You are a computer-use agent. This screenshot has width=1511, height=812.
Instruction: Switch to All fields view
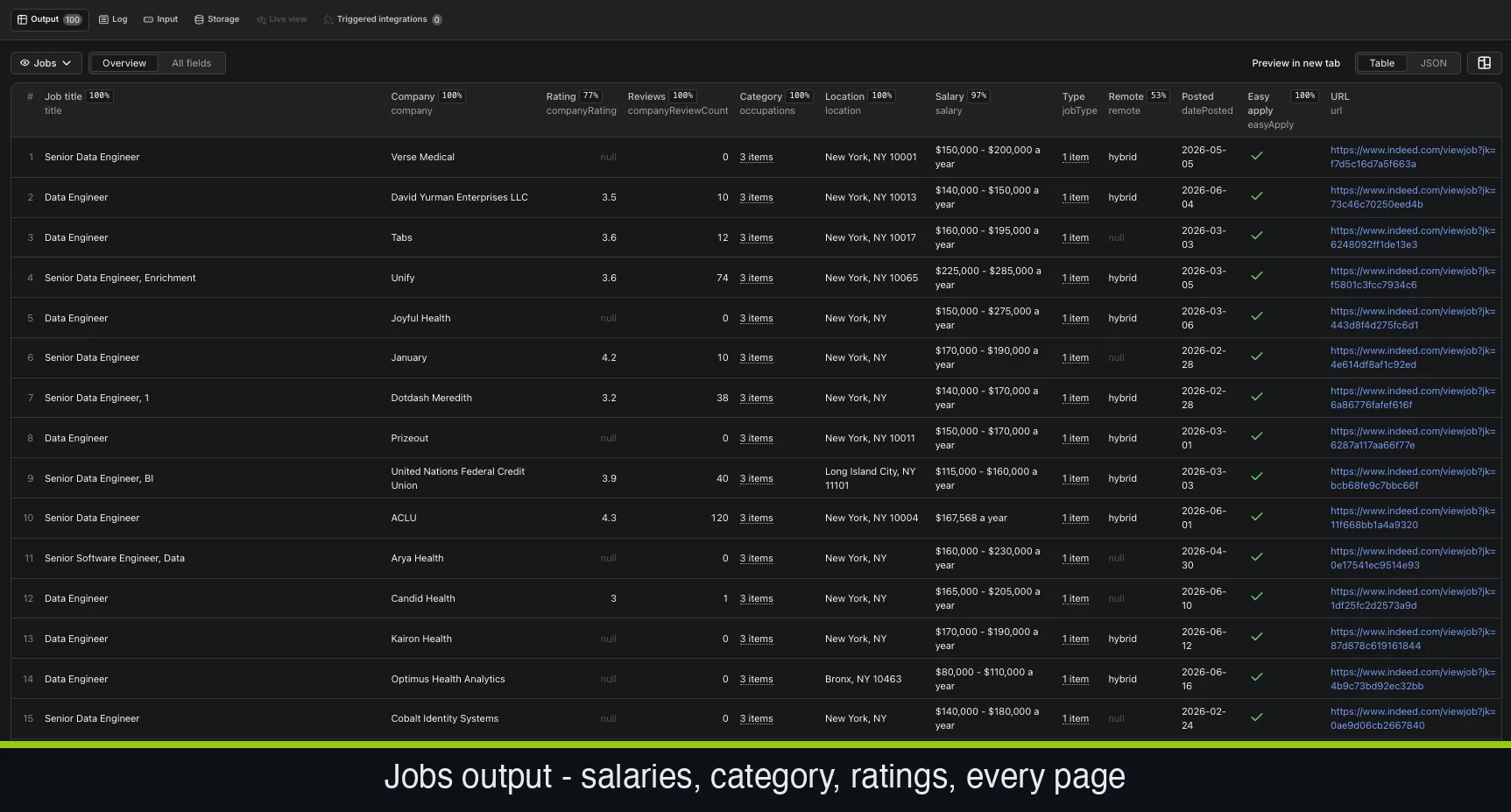tap(191, 63)
